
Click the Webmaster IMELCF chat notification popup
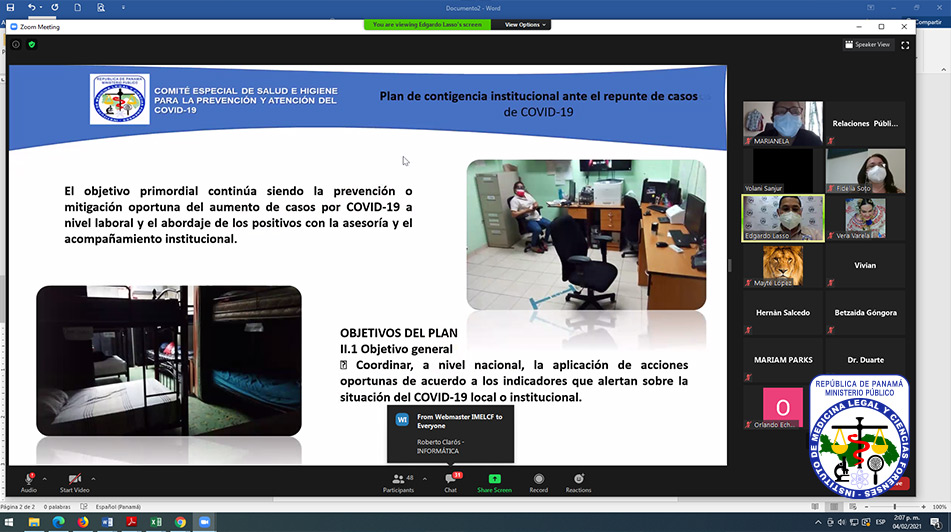click(x=451, y=434)
